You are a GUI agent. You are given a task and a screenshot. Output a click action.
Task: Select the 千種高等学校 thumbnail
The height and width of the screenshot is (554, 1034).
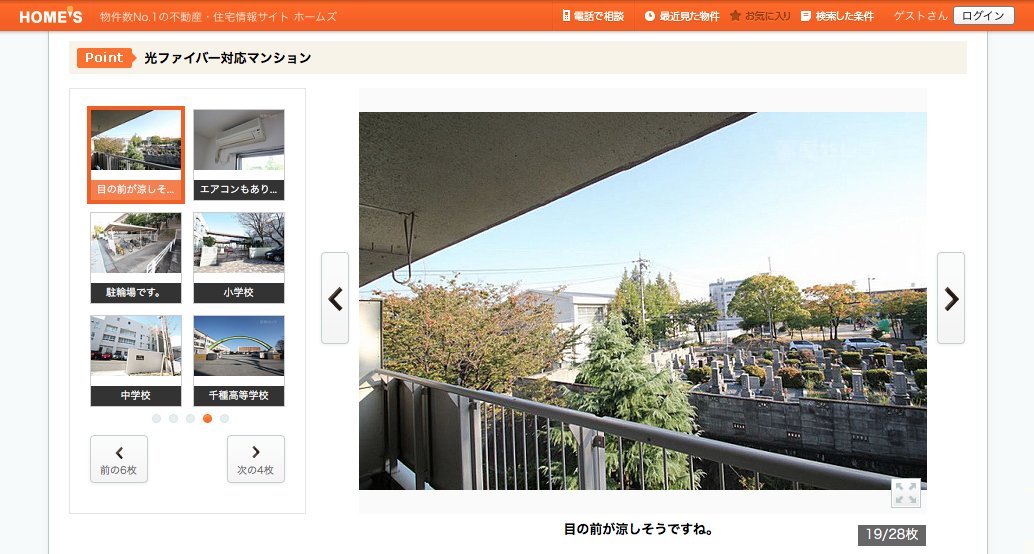[239, 361]
